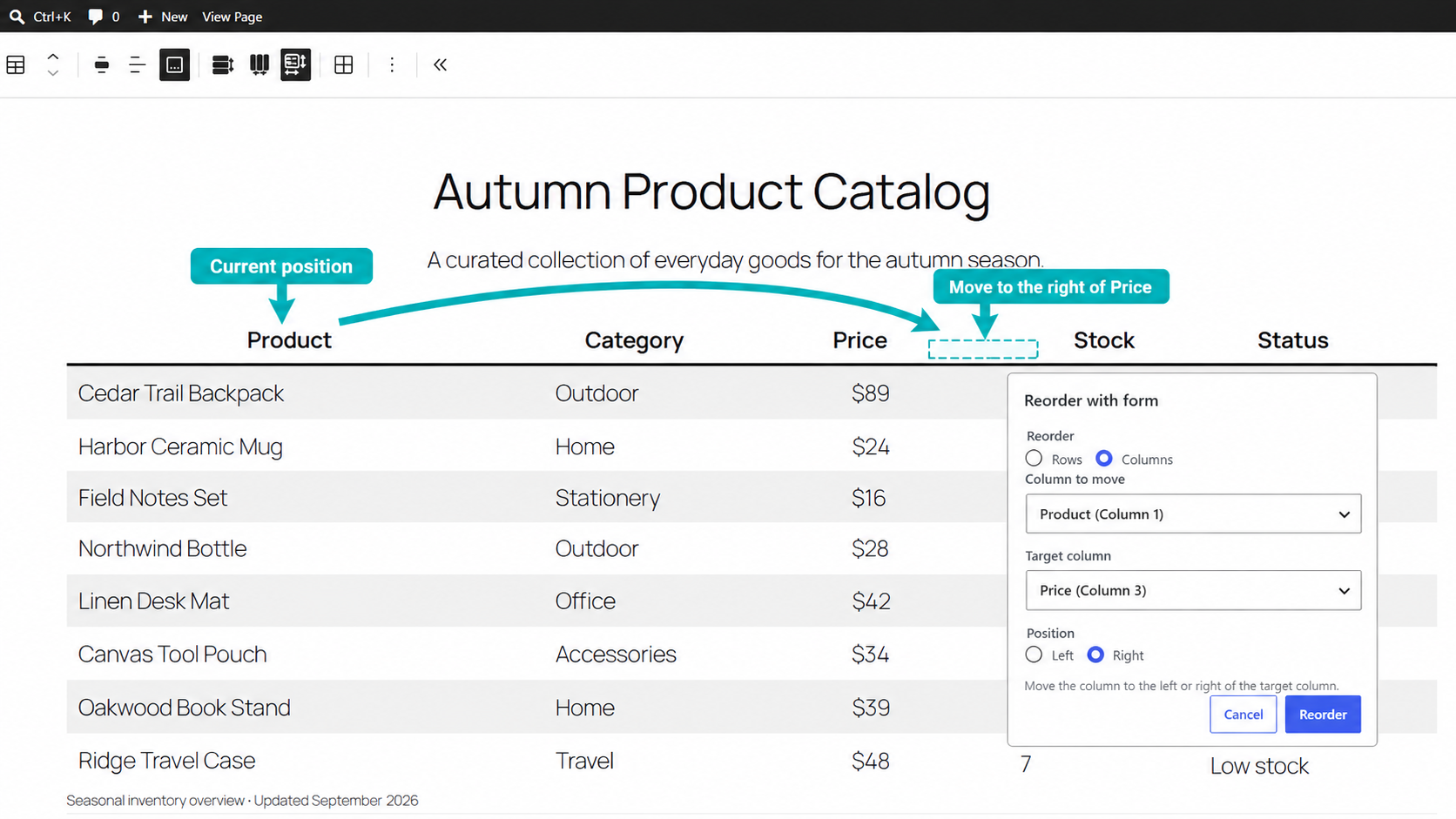Screen dimensions: 1456x819
Task: Click the Cedar Trail Backpack cell
Action: [181, 393]
